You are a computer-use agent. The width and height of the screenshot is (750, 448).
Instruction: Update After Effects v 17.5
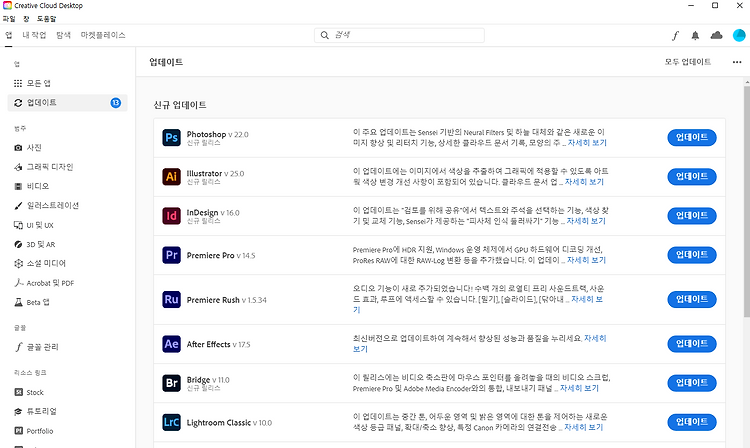(692, 344)
